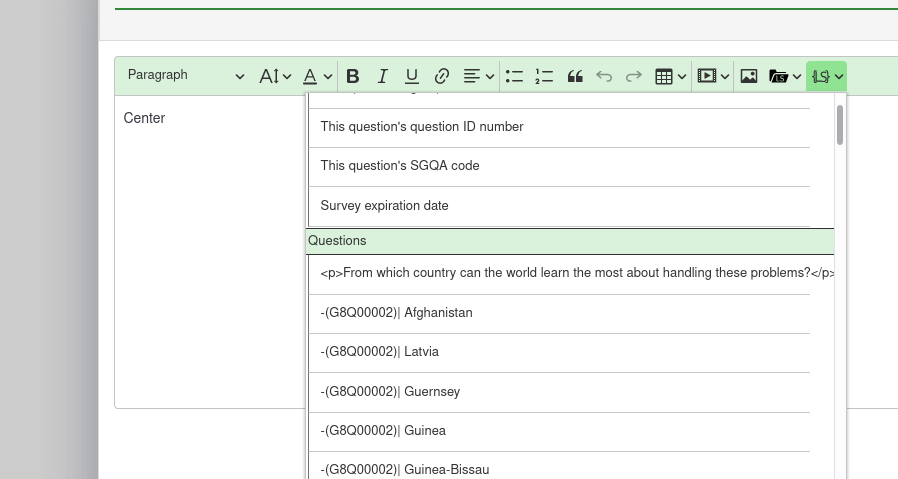This screenshot has height=479, width=898.
Task: Open the insert media dropdown
Action: (x=712, y=76)
